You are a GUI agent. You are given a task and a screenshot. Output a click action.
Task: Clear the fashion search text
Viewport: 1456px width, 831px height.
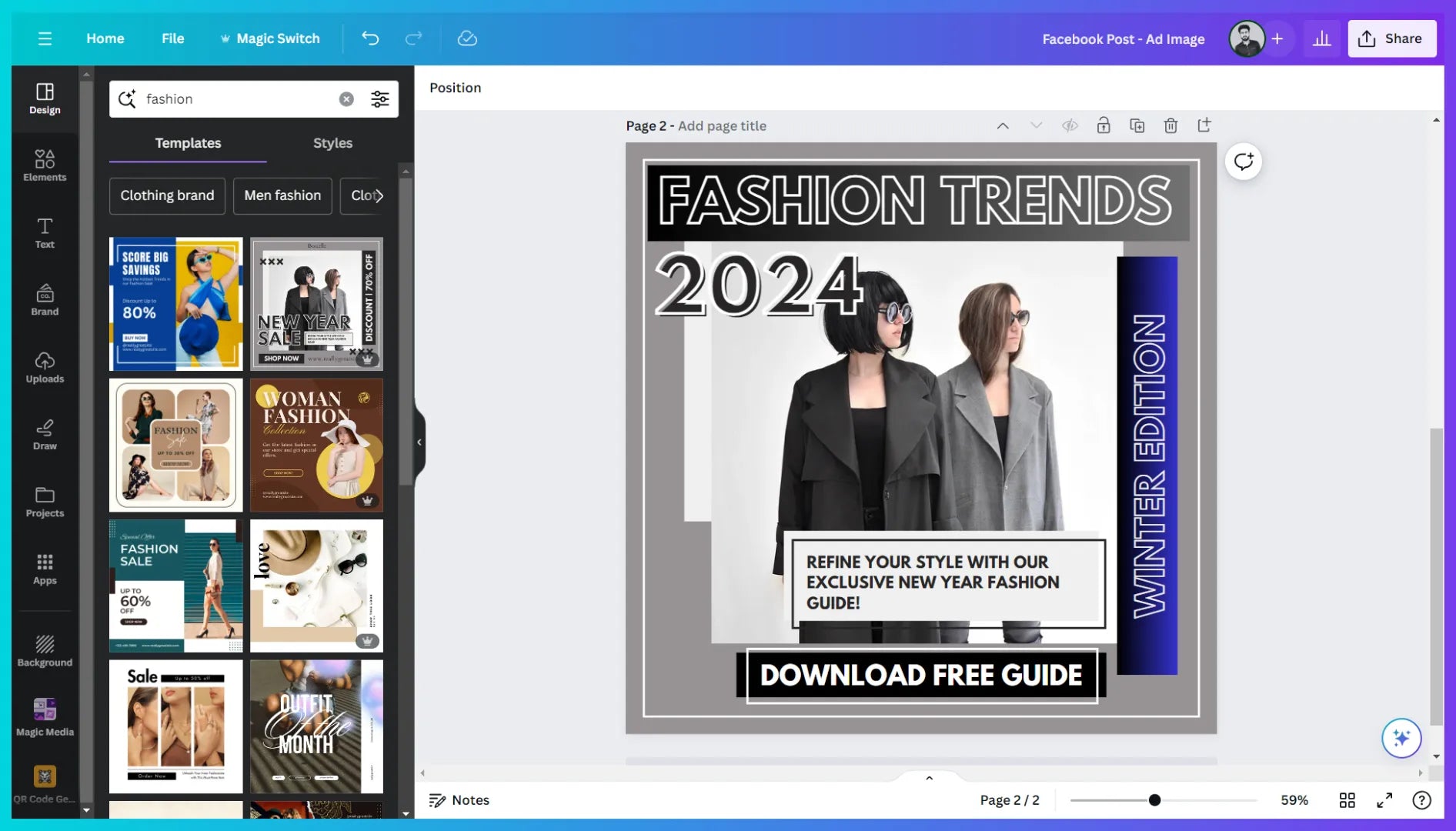[x=346, y=99]
